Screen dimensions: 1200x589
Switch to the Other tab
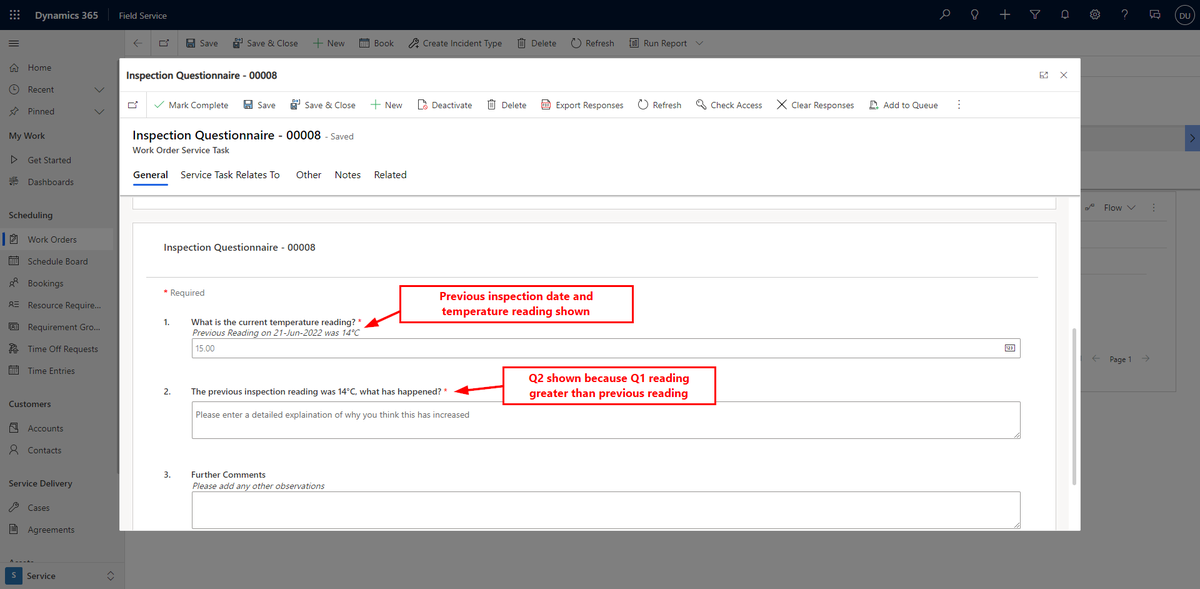pos(308,175)
